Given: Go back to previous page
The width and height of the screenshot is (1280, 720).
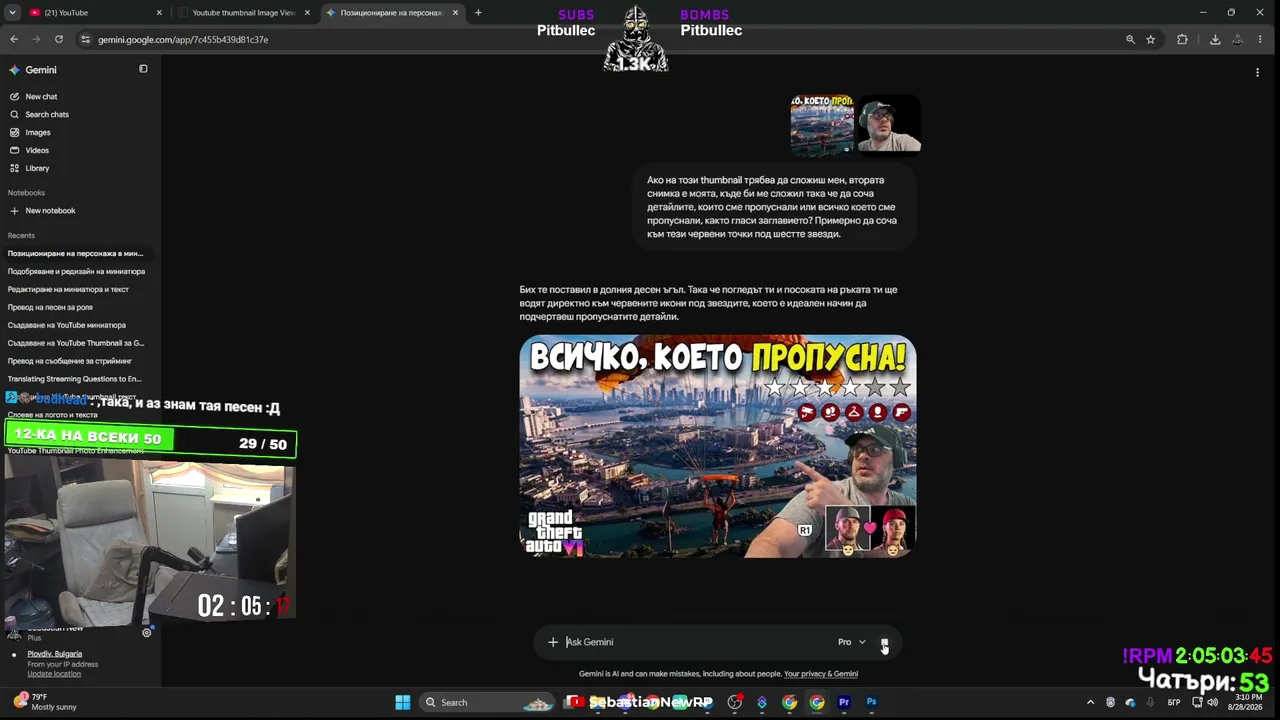Looking at the screenshot, I should (14, 40).
